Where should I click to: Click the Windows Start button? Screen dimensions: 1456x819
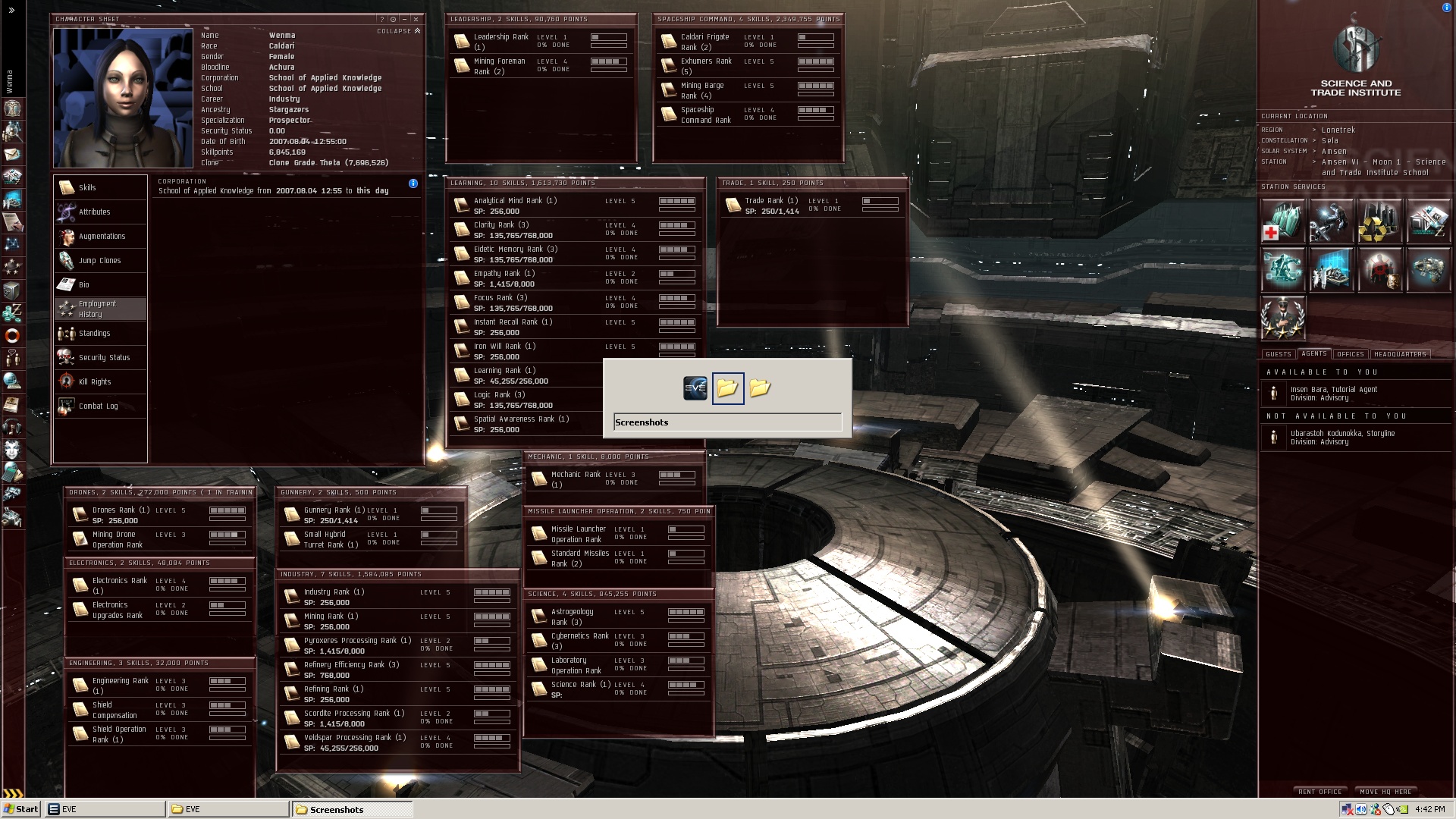(x=20, y=809)
